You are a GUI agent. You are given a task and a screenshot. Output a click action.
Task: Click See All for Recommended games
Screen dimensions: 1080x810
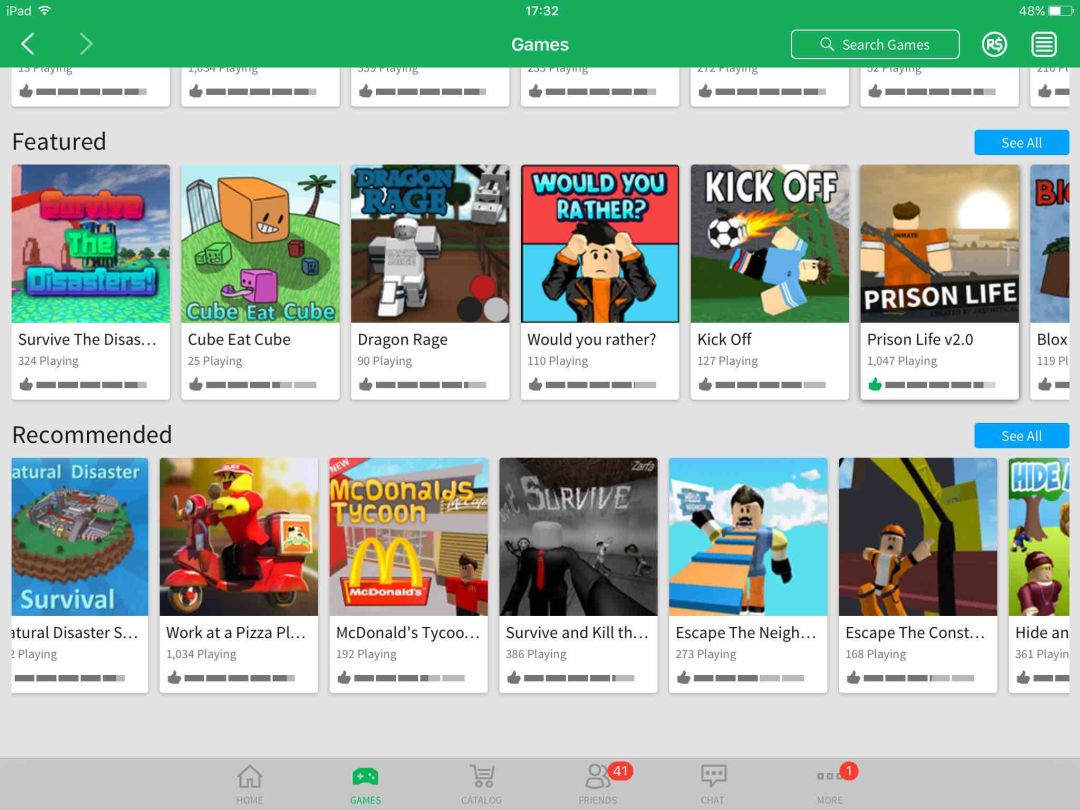(x=1021, y=436)
